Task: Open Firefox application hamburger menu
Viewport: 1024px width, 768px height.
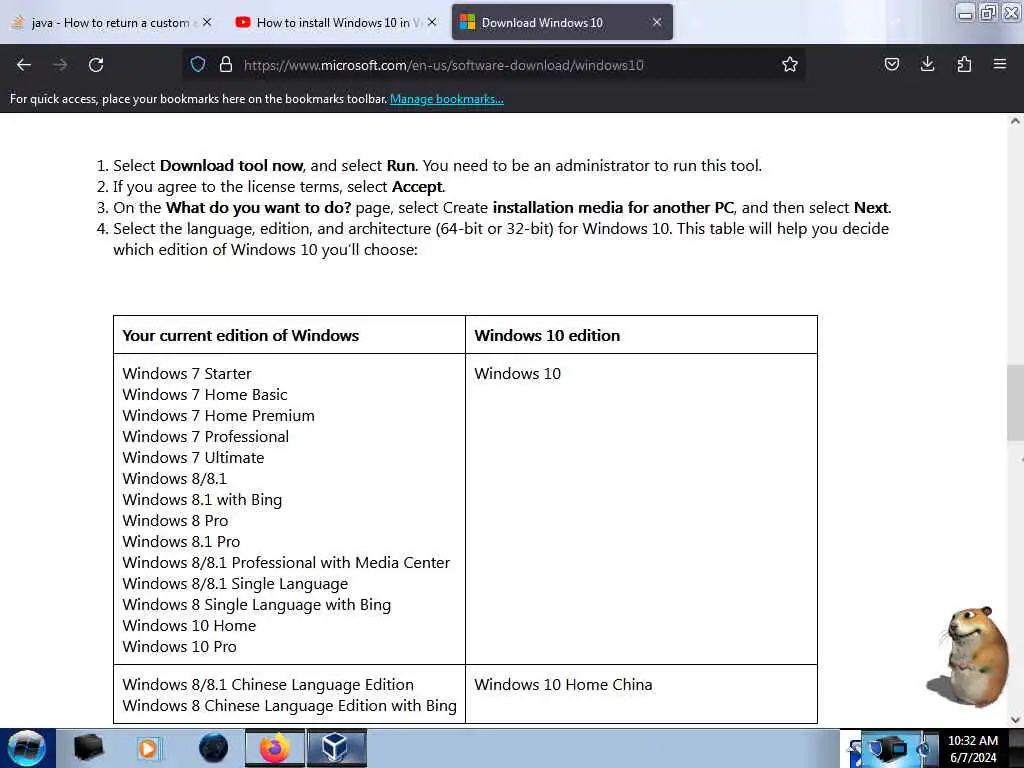Action: [999, 64]
